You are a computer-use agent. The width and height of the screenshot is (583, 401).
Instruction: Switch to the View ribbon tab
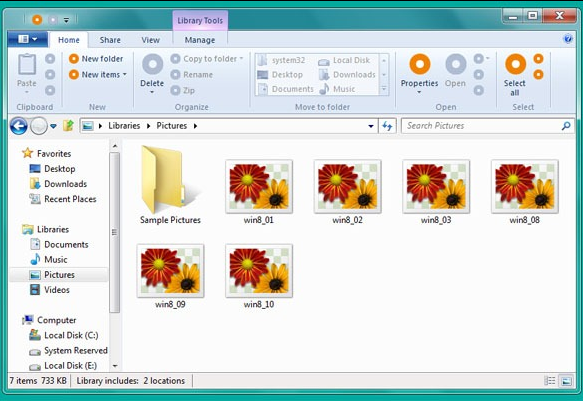(150, 40)
